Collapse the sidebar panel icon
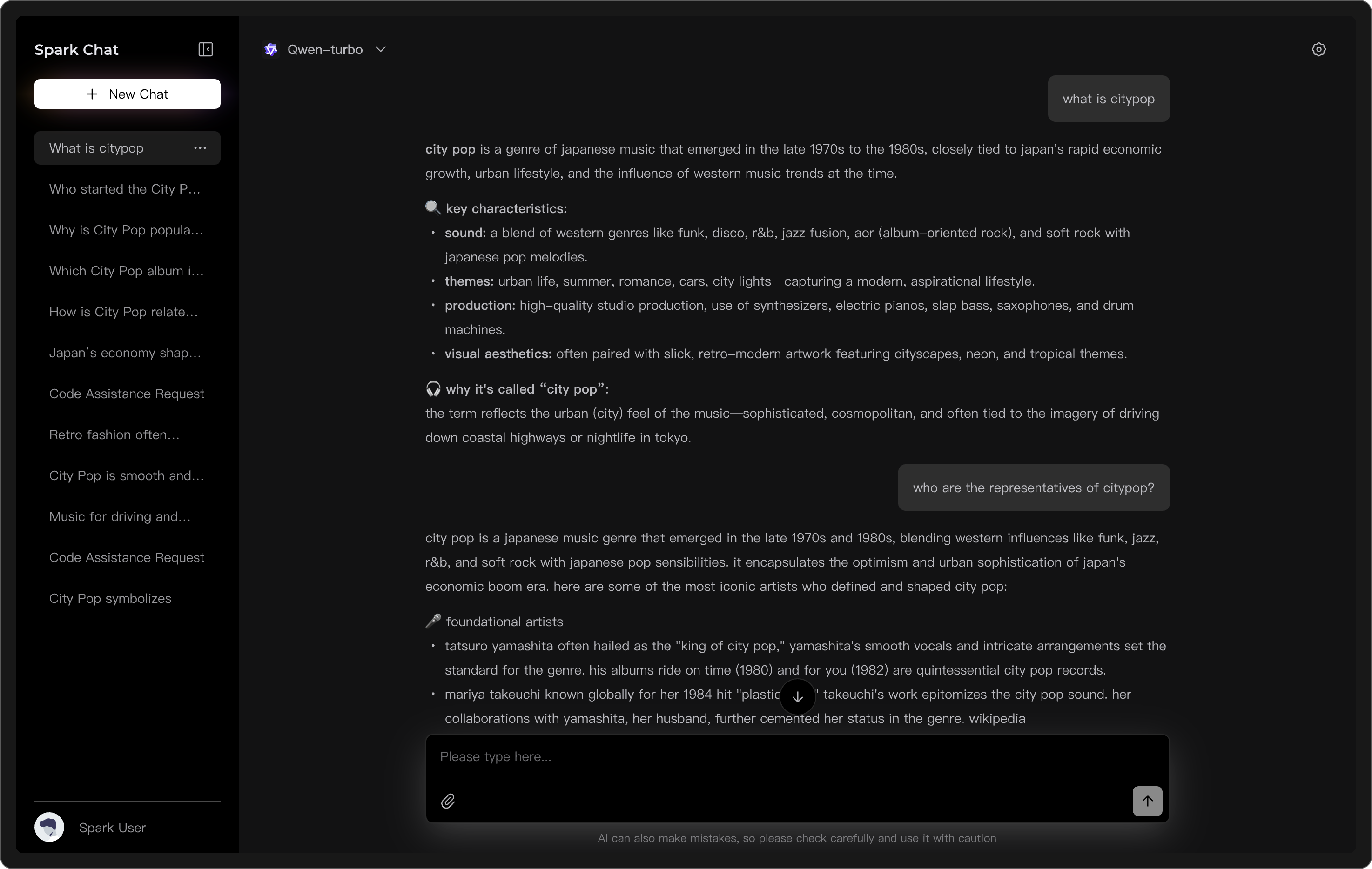The width and height of the screenshot is (1372, 869). [x=205, y=49]
